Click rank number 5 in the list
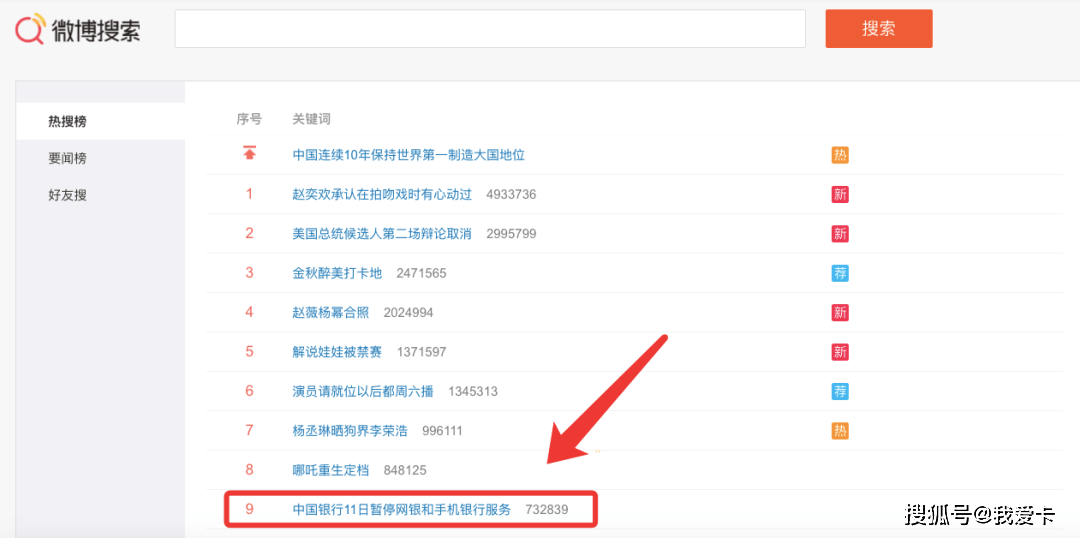 (x=249, y=352)
